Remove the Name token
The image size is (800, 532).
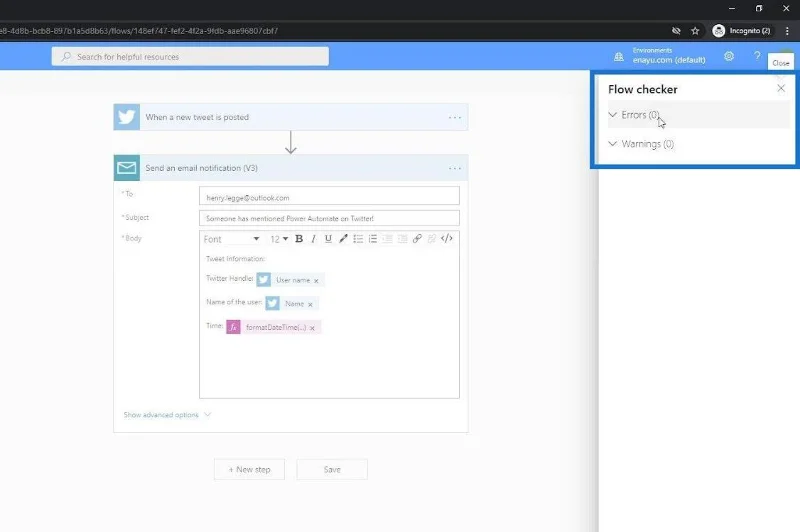click(x=310, y=304)
